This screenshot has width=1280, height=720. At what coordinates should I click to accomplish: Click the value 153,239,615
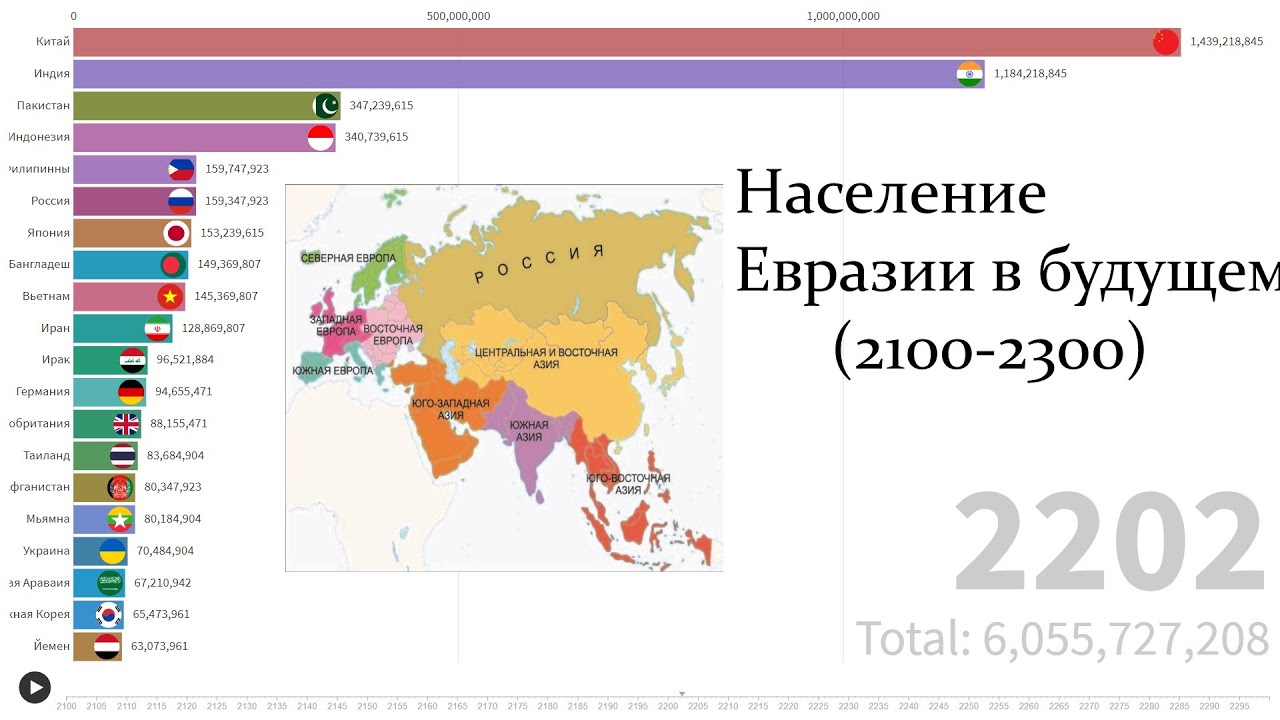[x=232, y=233]
